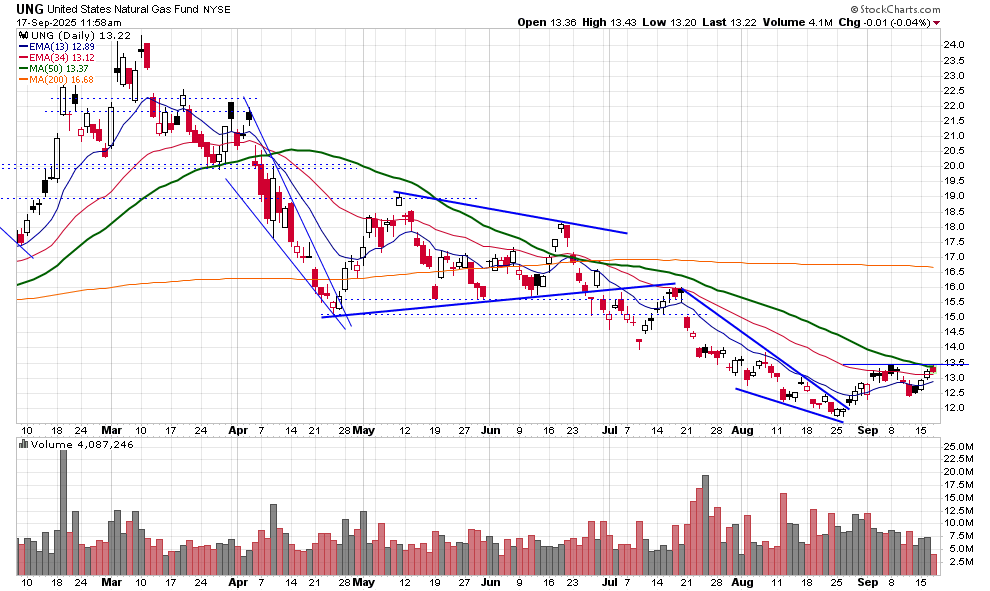Screen dimensions: 990x591
Task: Click the 20.0 level on price axis
Action: click(x=953, y=166)
